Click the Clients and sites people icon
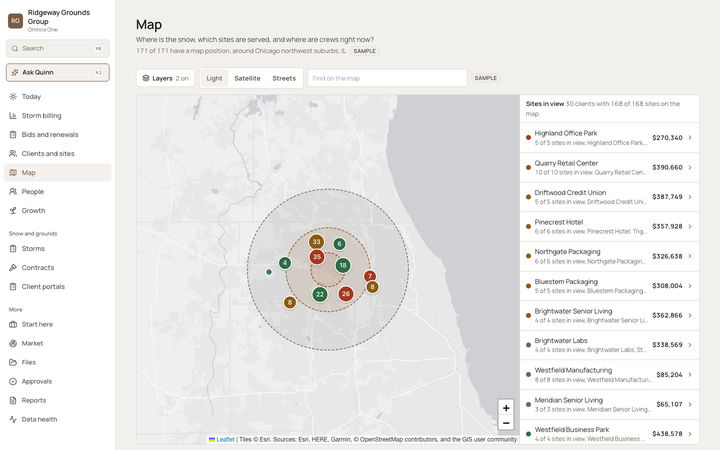720x450 pixels. click(13, 153)
